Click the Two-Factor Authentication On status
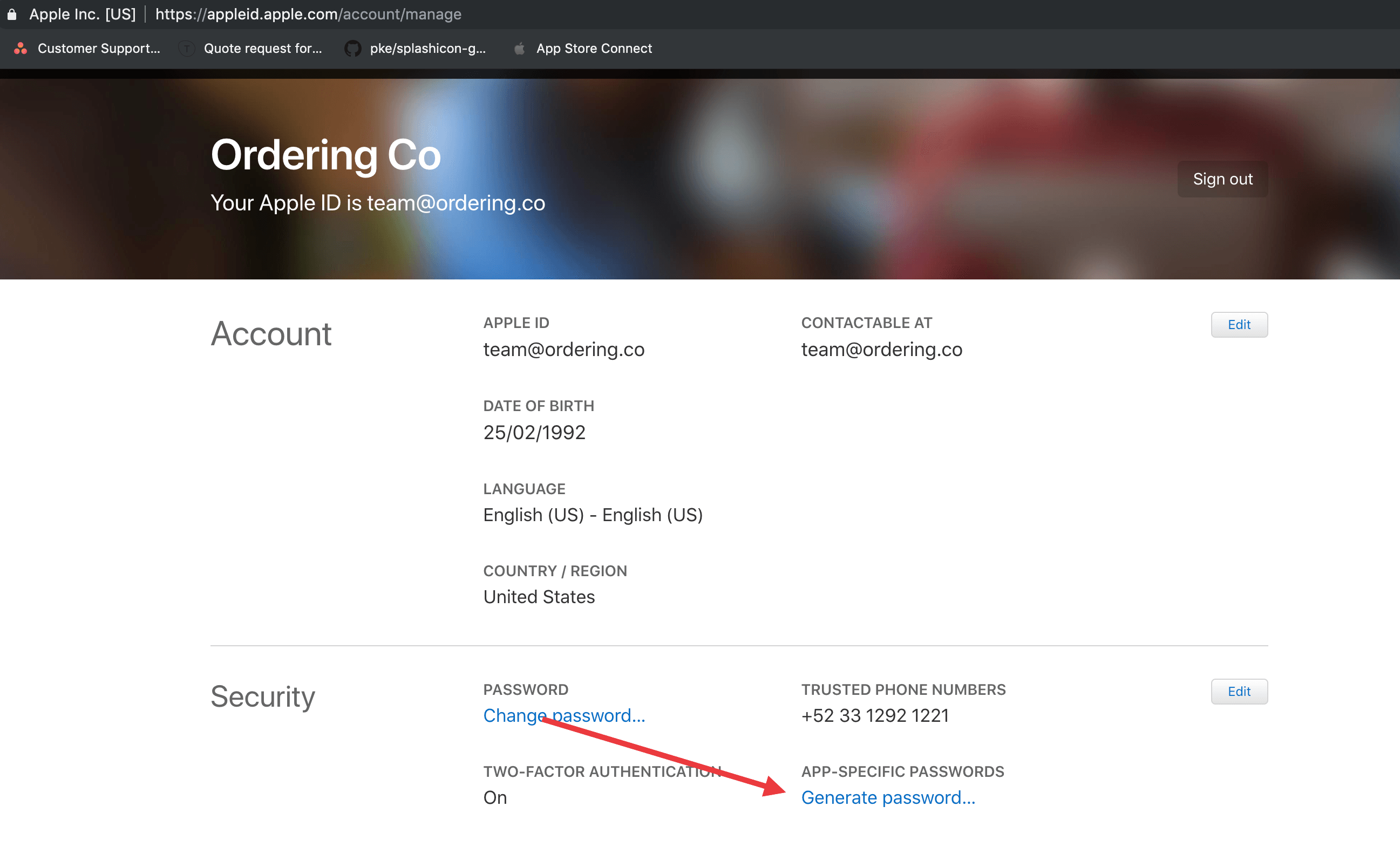 (x=495, y=797)
